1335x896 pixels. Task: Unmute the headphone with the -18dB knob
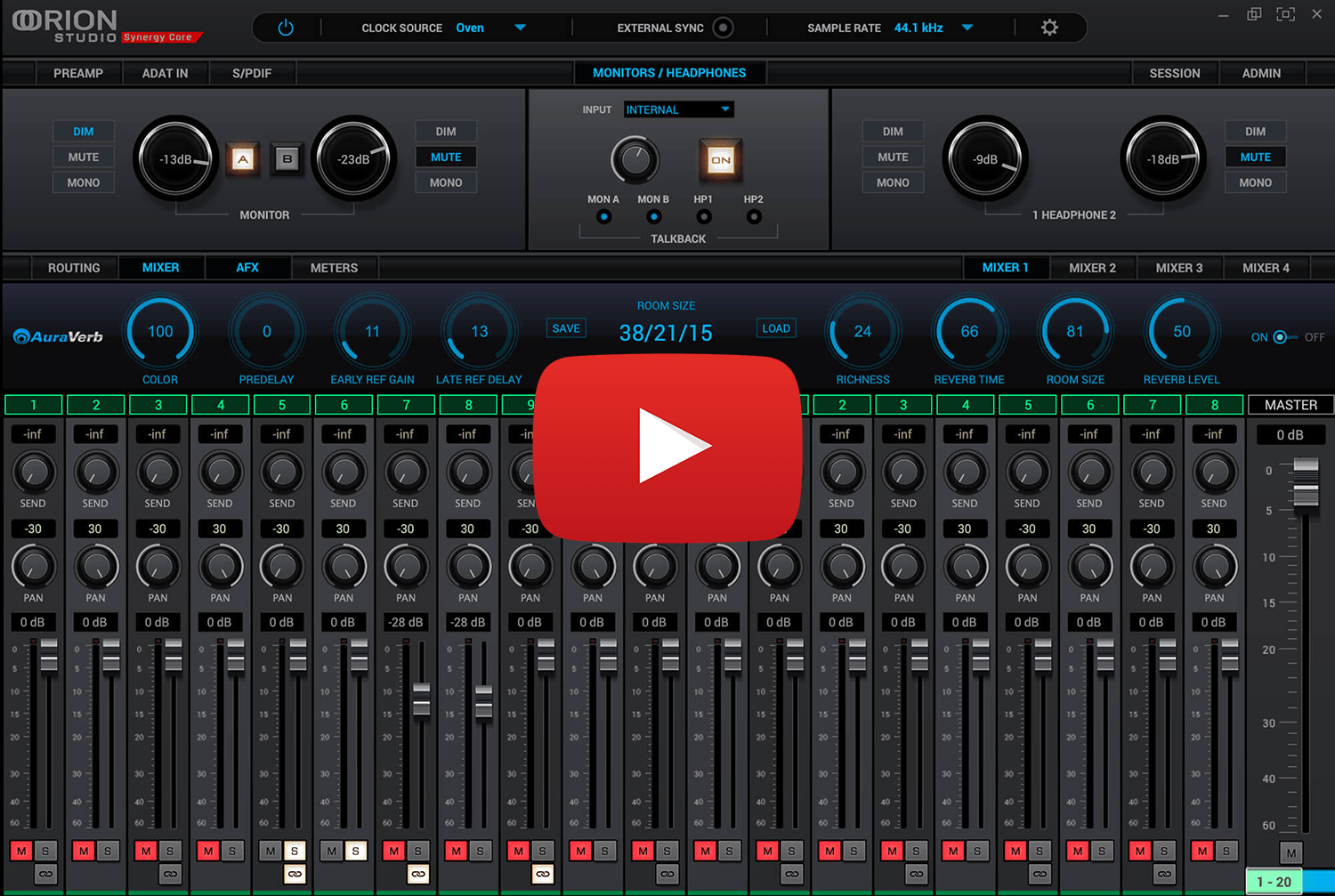1255,157
